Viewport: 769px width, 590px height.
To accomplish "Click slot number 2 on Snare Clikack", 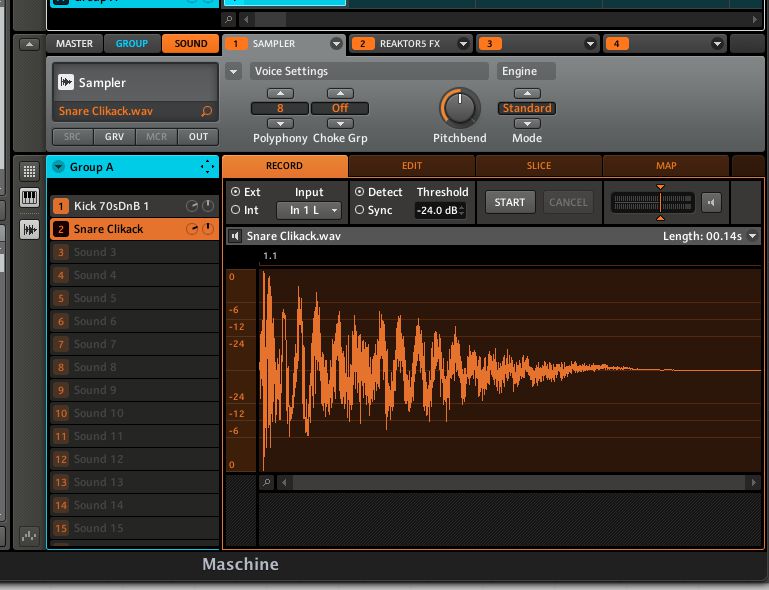I will pos(61,229).
